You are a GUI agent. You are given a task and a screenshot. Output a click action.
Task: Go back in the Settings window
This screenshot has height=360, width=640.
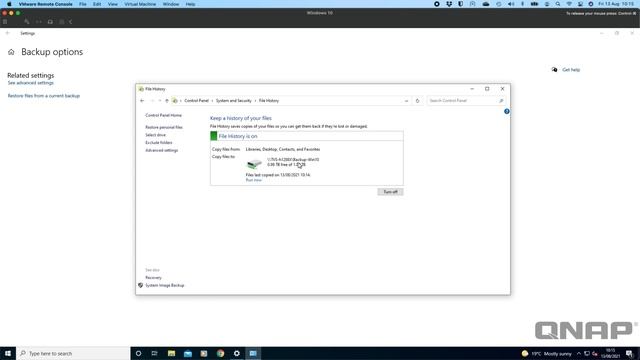(7, 33)
